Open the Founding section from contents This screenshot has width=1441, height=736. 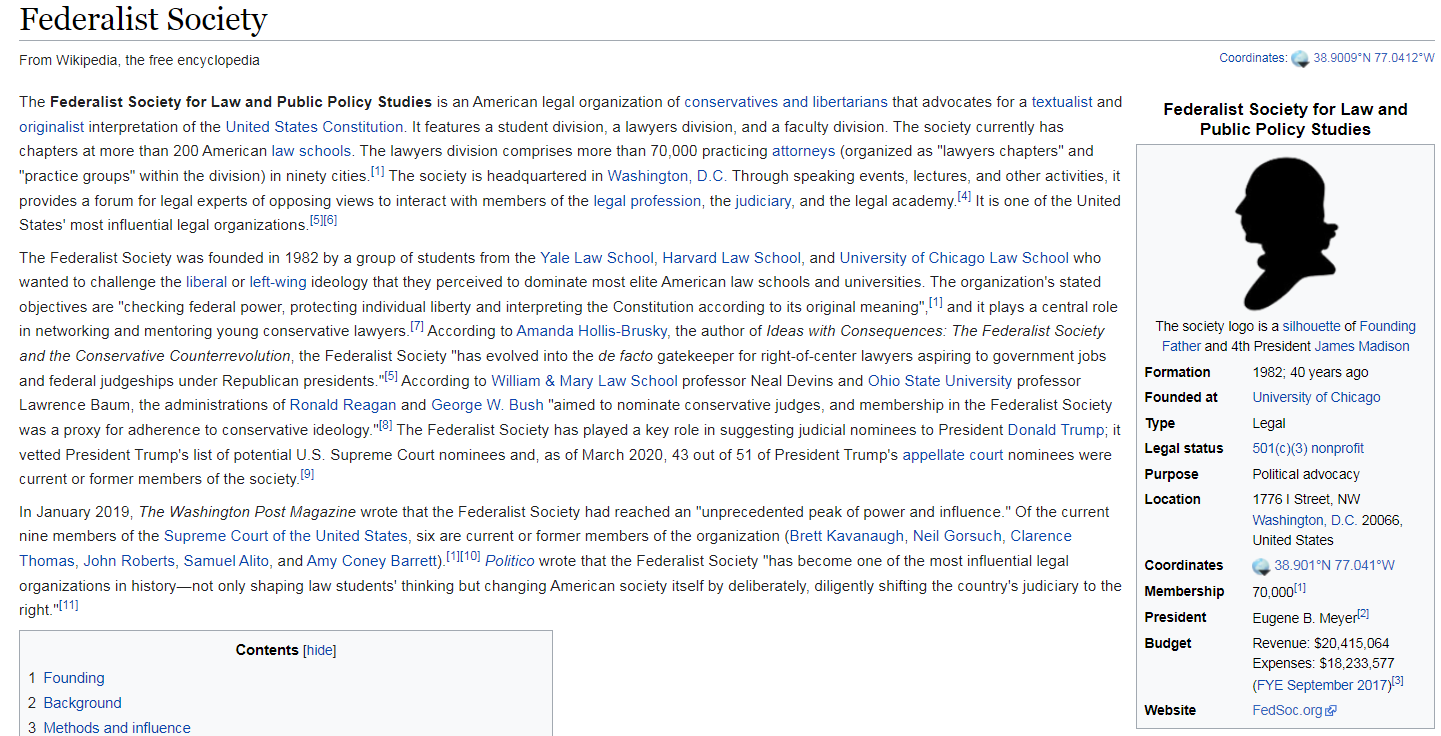pos(74,678)
